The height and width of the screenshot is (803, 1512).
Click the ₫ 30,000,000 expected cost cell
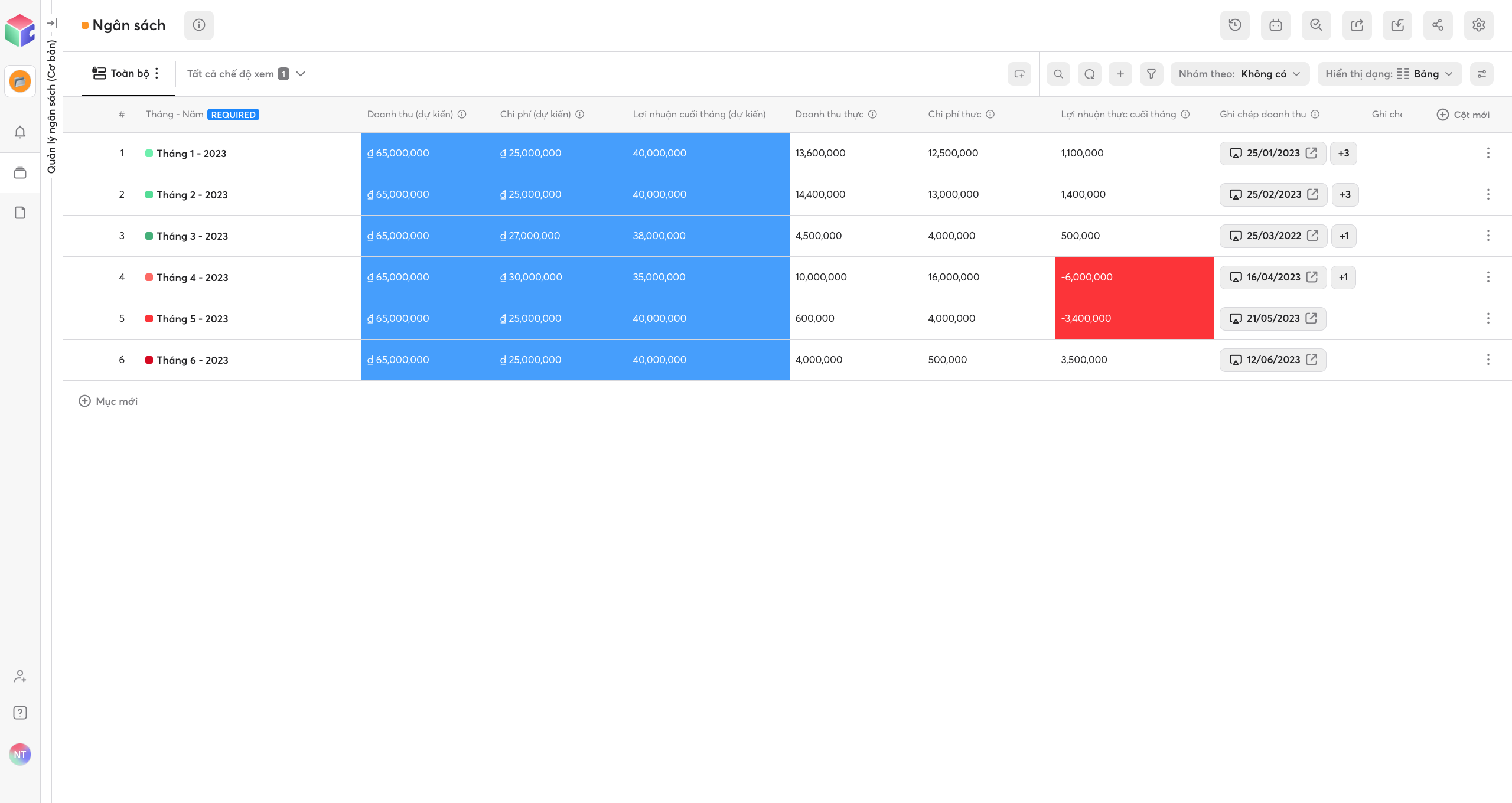pos(561,277)
